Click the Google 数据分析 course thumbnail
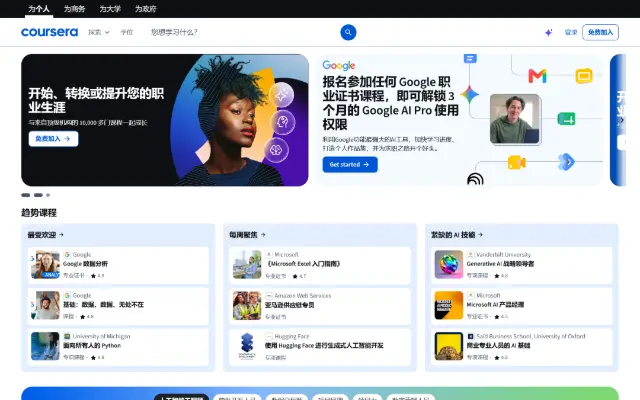Viewport: 640px width, 400px height. tap(45, 265)
